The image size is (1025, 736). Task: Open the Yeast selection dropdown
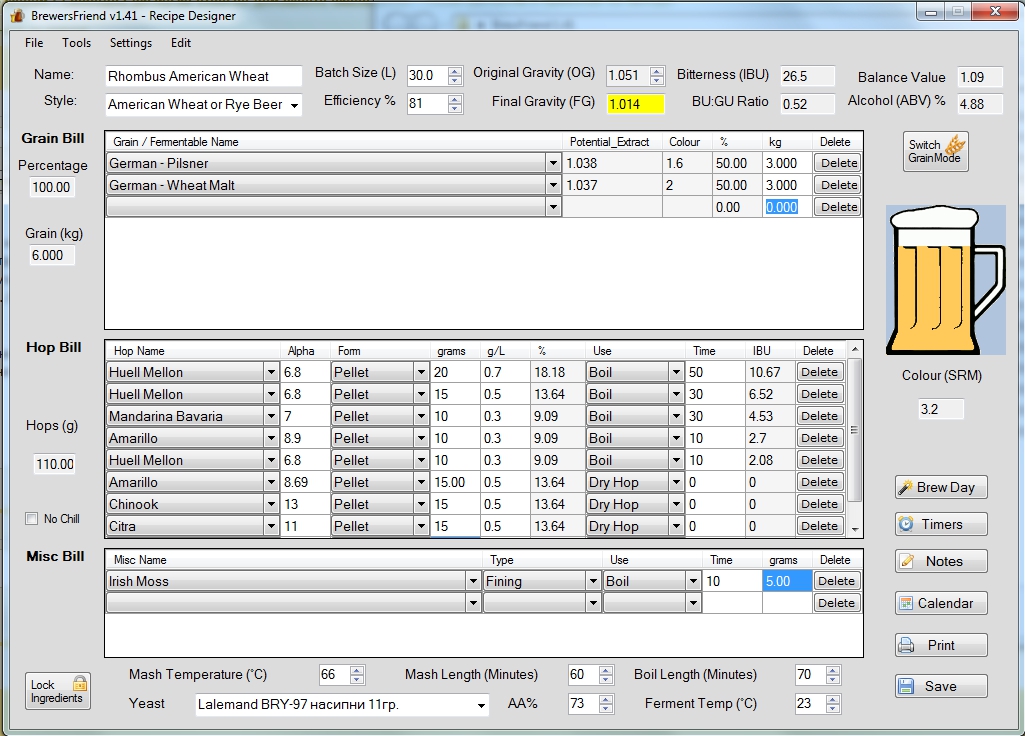482,705
